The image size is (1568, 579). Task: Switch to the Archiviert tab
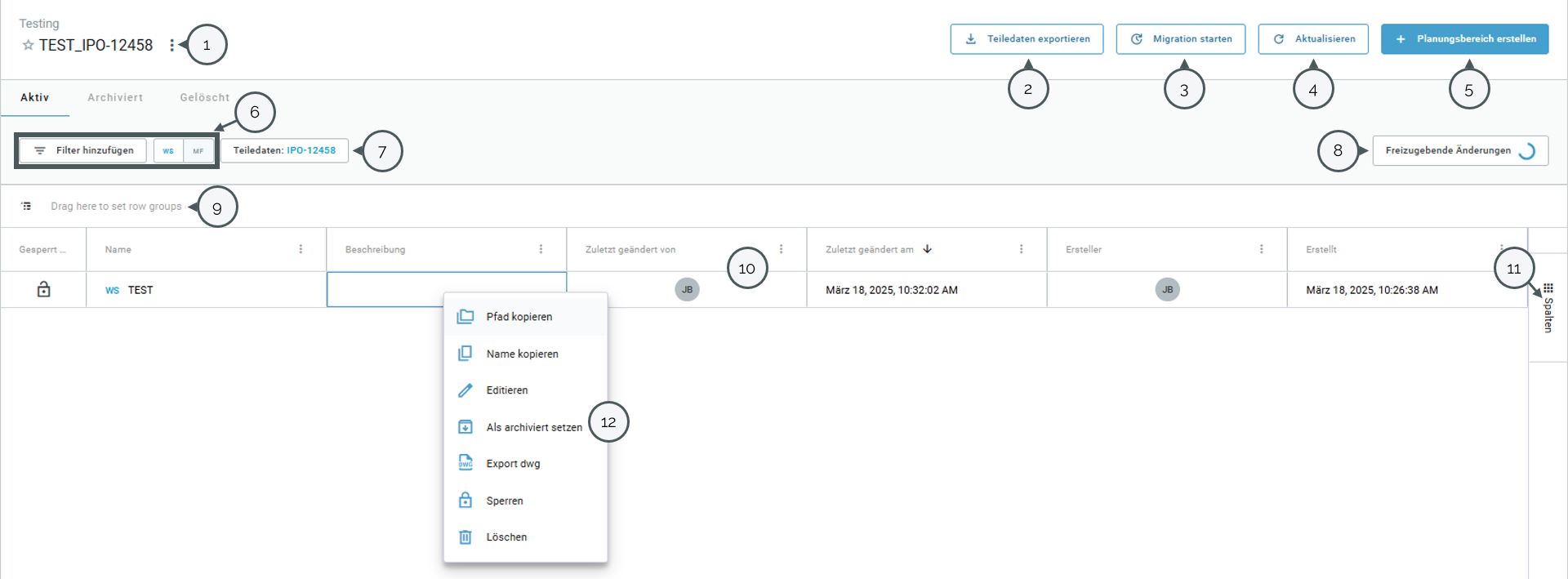point(115,97)
